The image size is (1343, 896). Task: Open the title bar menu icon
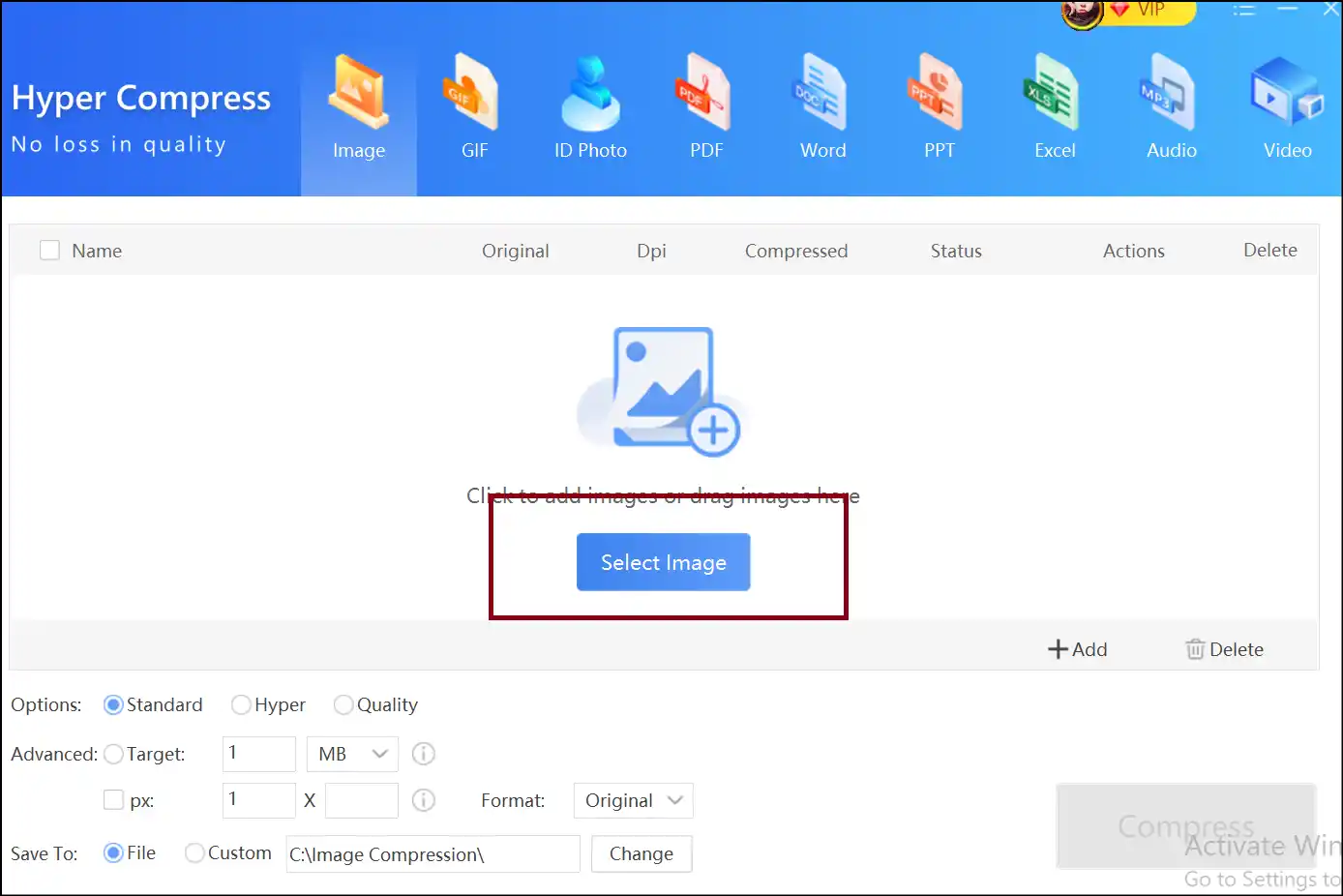click(x=1244, y=10)
